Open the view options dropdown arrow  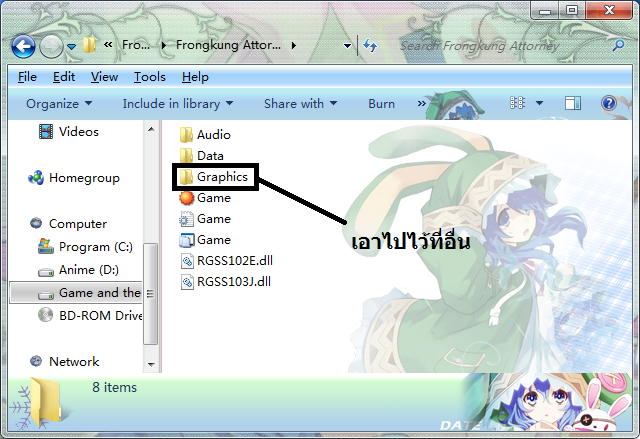539,103
